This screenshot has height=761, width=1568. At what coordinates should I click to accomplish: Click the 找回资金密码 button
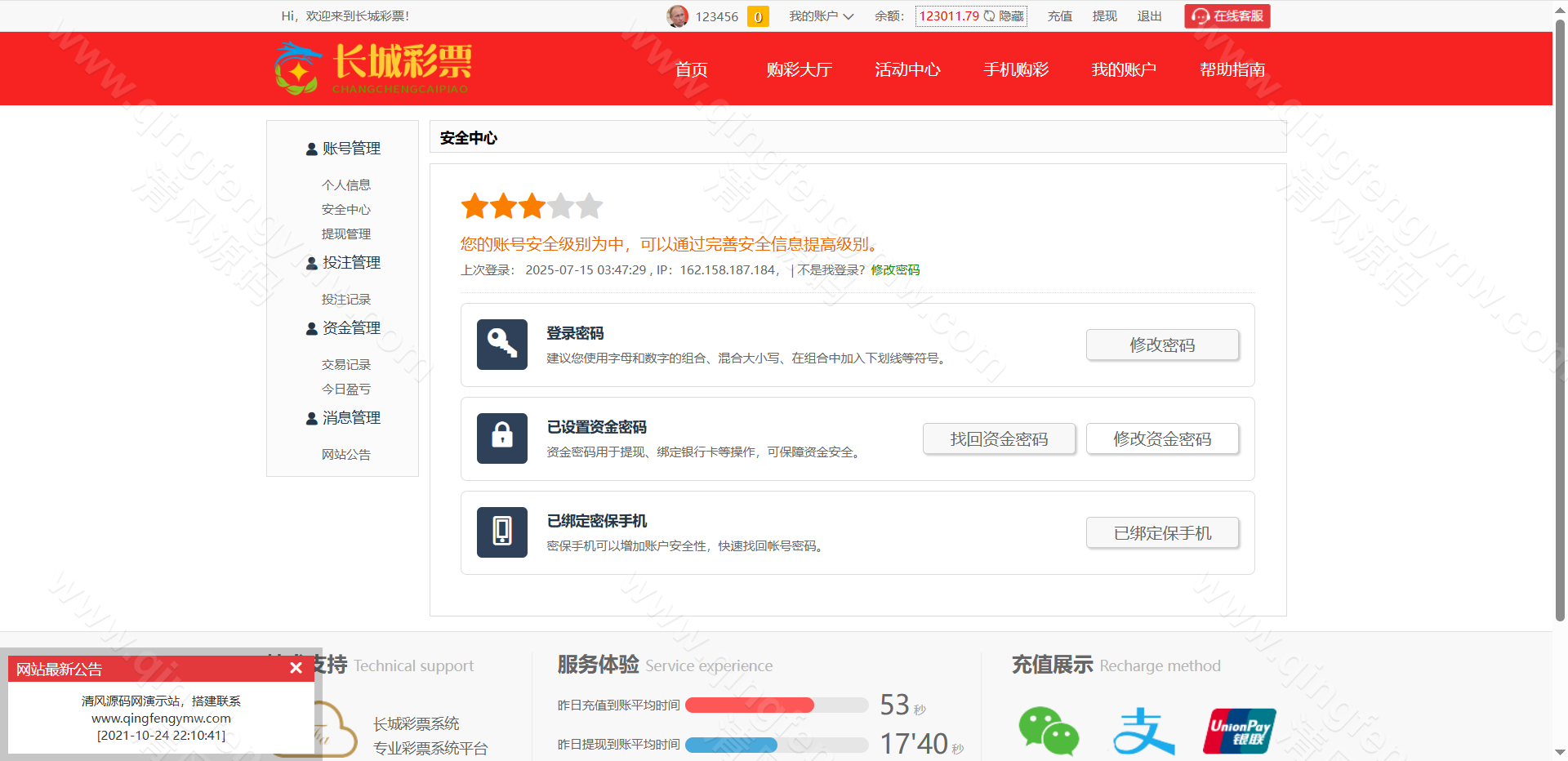[999, 439]
